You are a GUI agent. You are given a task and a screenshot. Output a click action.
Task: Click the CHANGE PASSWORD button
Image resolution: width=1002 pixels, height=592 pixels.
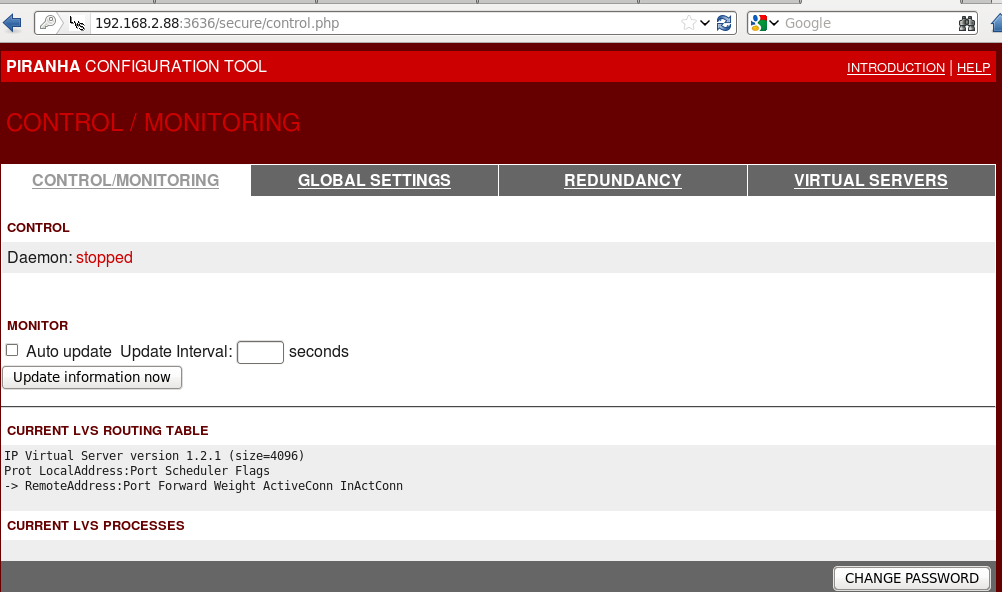point(912,578)
